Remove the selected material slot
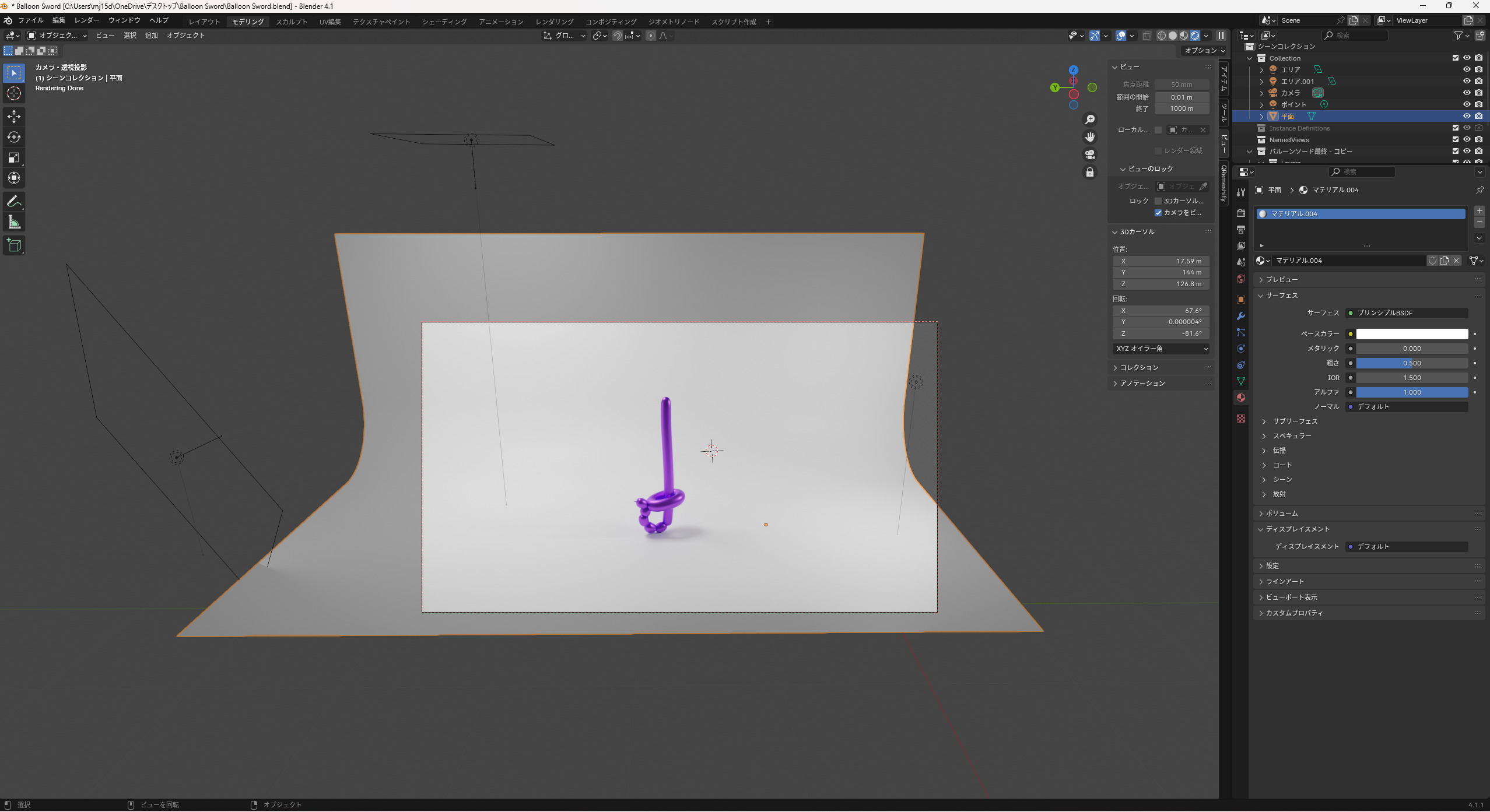This screenshot has width=1490, height=812. [1480, 223]
